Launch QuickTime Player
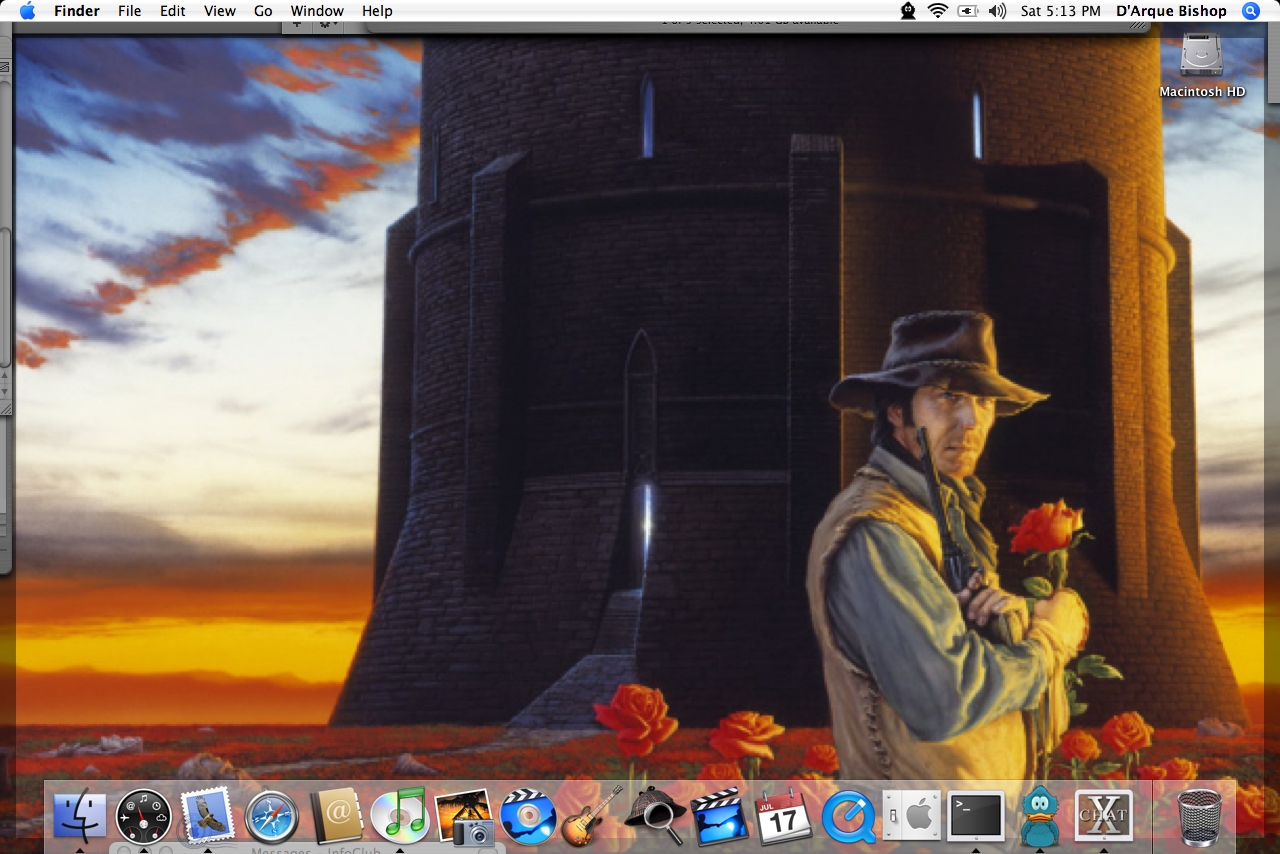1280x854 pixels. tap(848, 817)
